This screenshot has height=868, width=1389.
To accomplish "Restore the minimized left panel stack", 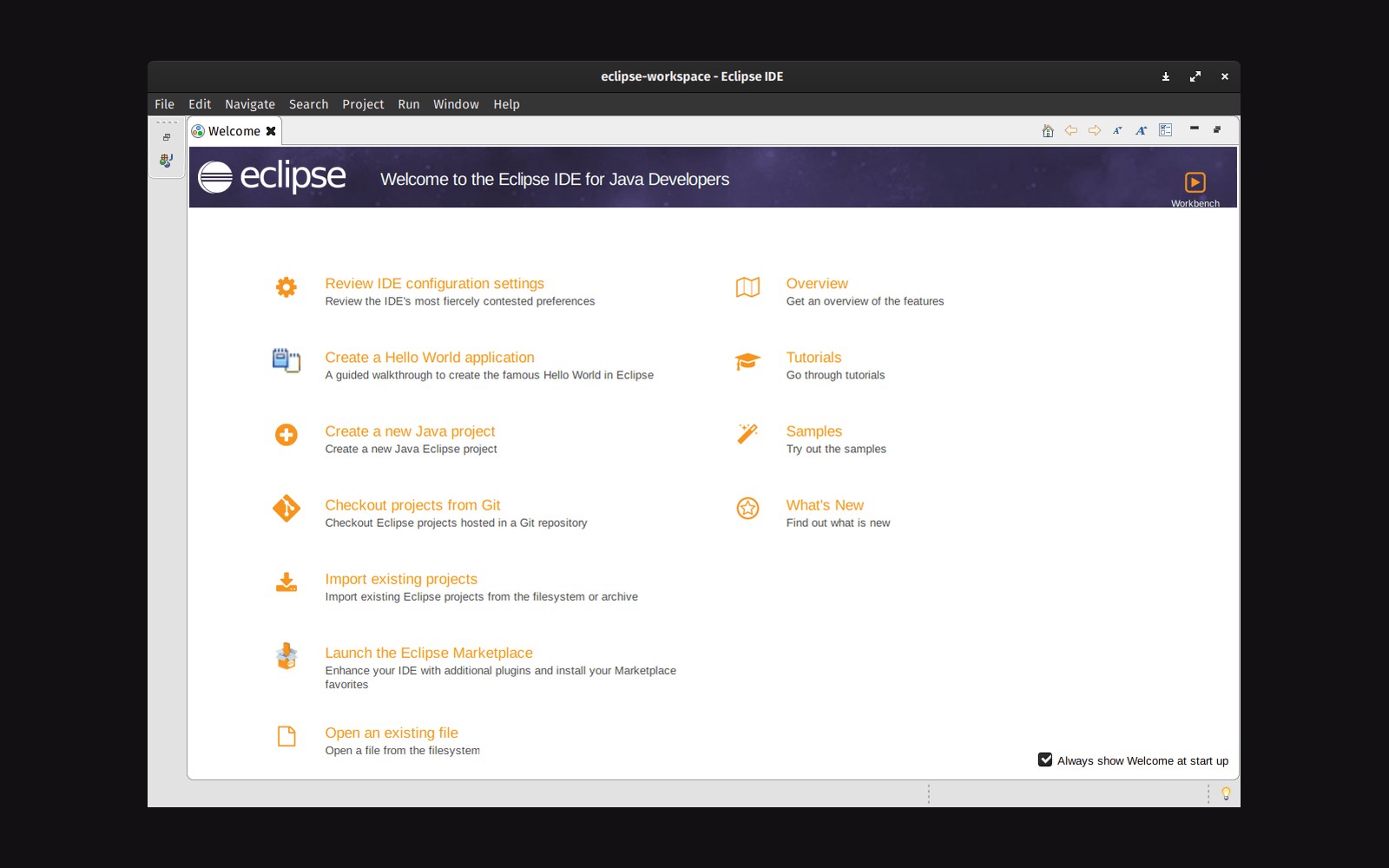I will (x=167, y=137).
